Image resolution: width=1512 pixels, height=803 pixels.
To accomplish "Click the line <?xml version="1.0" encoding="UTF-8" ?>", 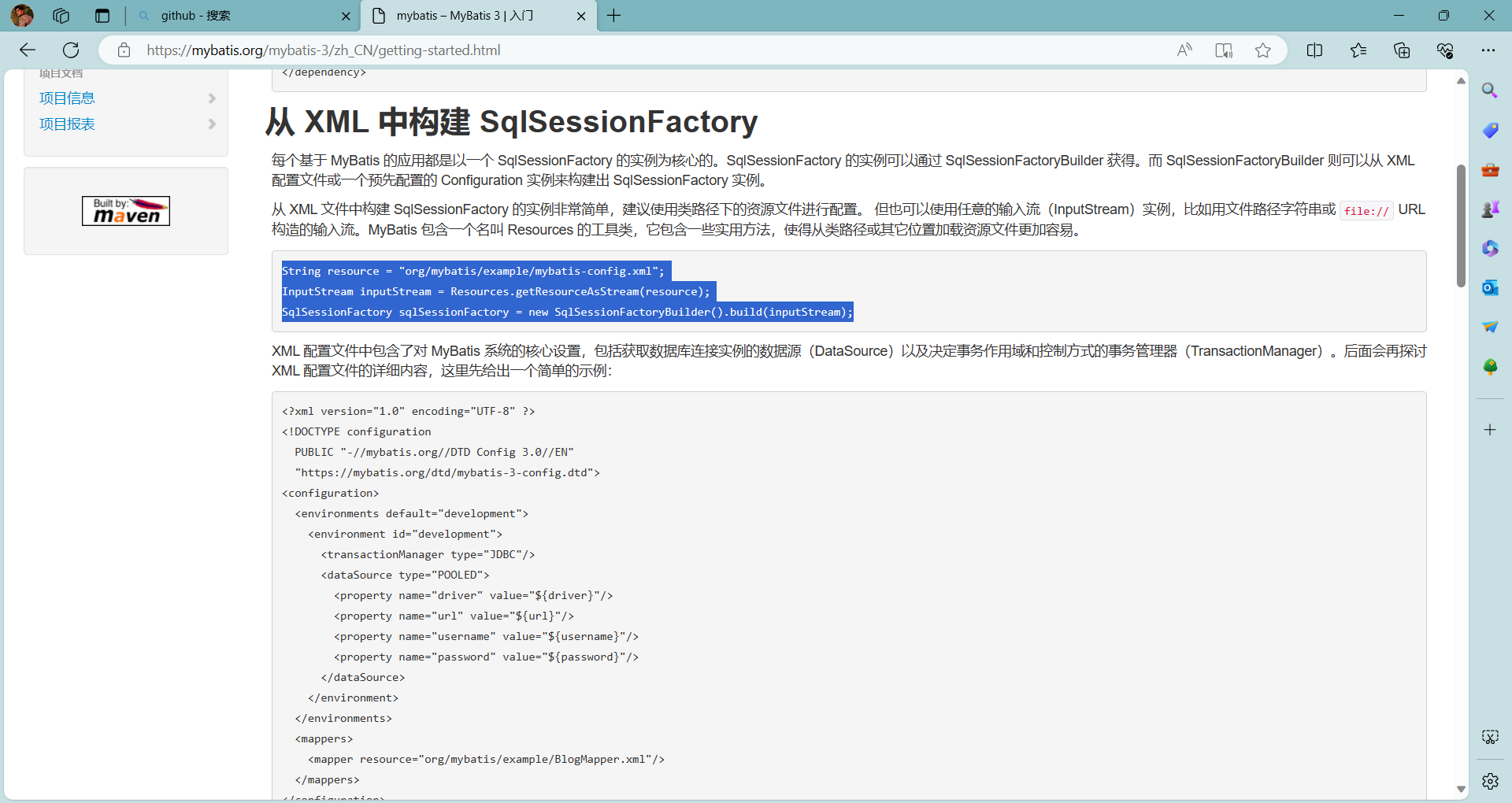I will click(409, 411).
